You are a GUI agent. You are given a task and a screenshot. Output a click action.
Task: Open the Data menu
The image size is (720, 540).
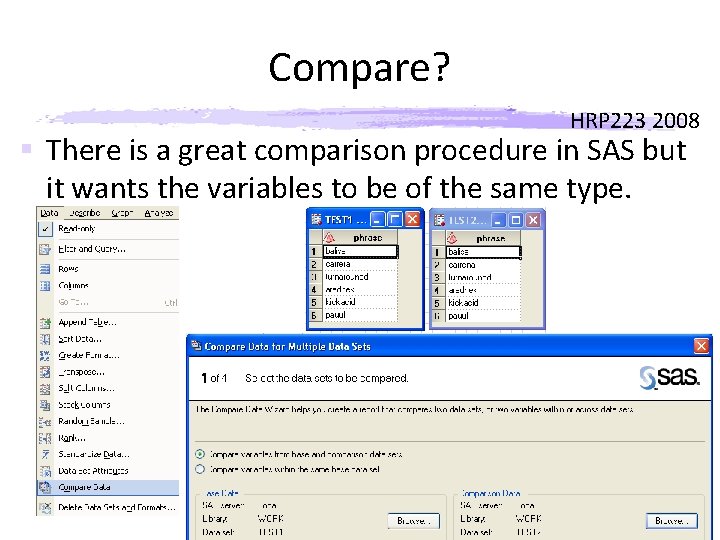pyautogui.click(x=49, y=213)
